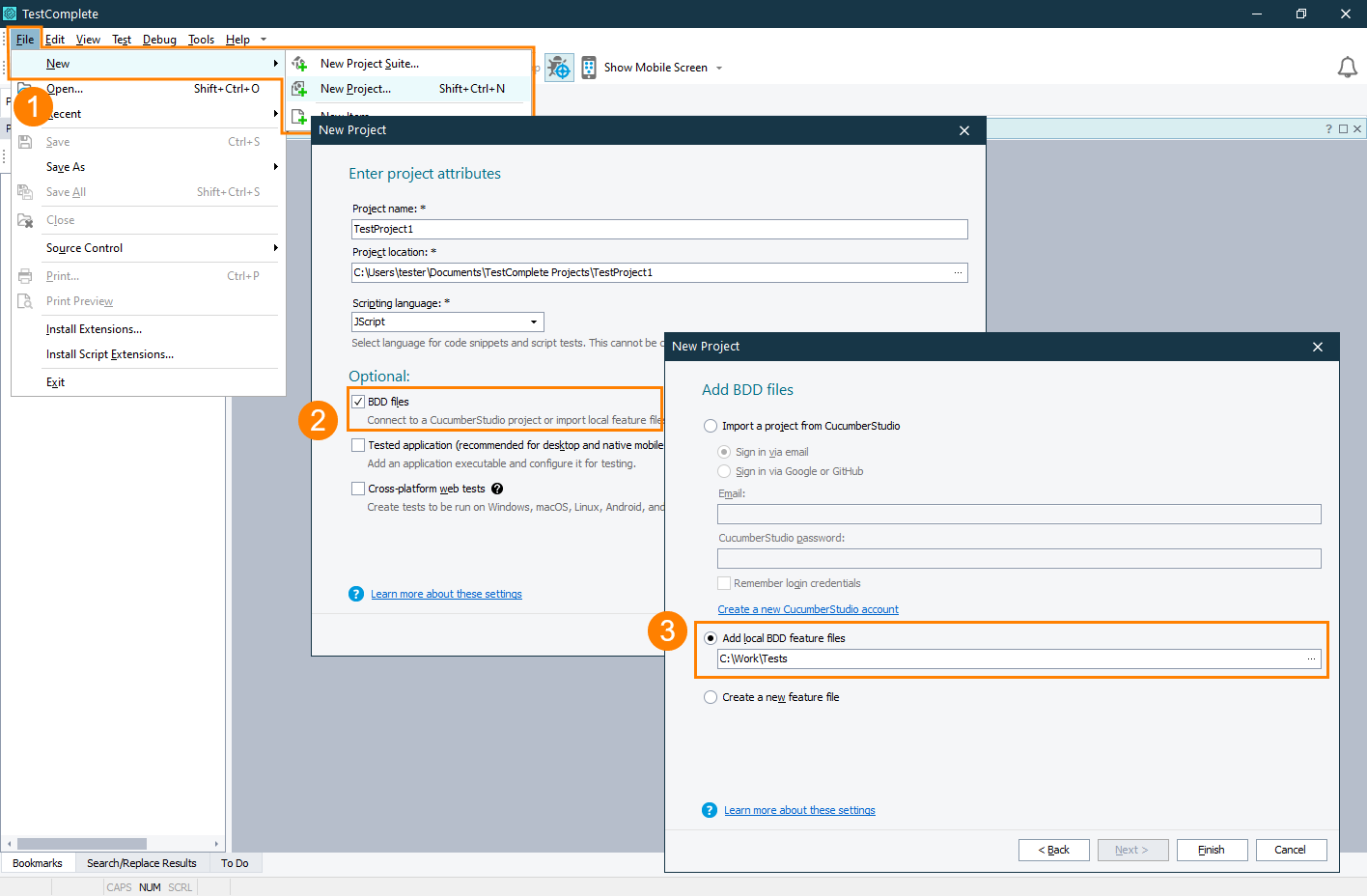Viewport: 1367px width, 896px height.
Task: Click the New Project green plus icon
Action: click(x=299, y=88)
